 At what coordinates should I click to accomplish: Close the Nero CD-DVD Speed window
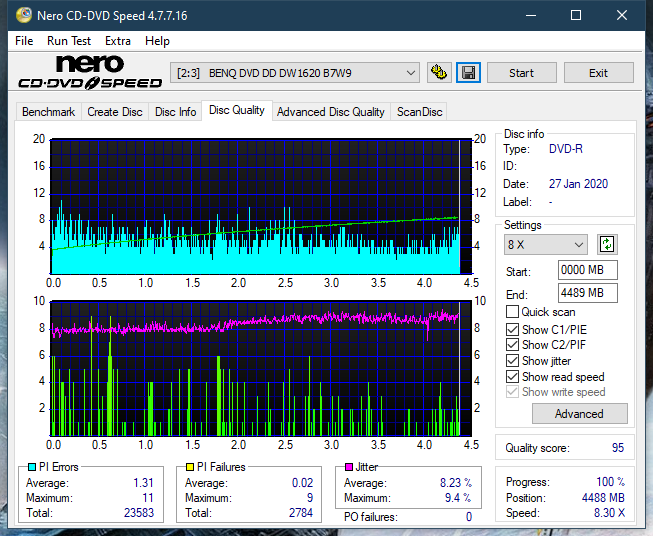pos(622,15)
